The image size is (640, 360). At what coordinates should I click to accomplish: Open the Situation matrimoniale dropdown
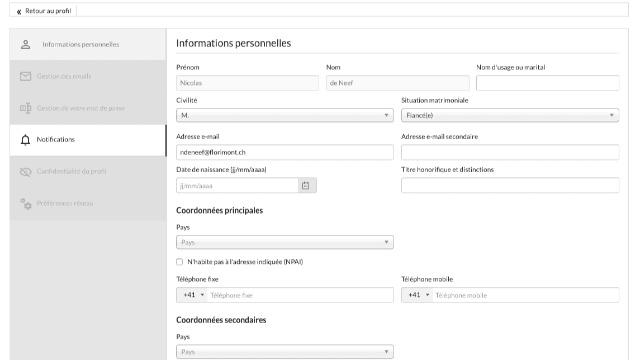click(x=510, y=116)
